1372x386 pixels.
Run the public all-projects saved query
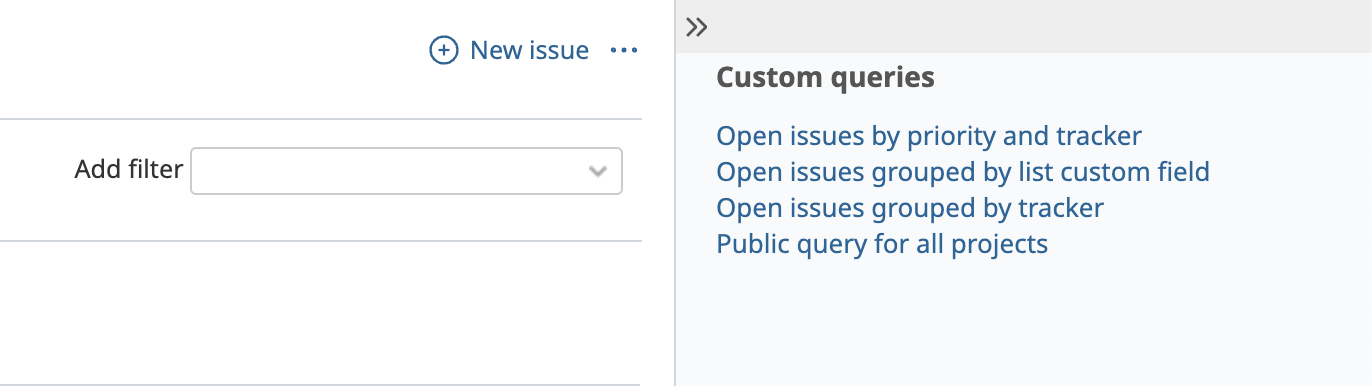point(882,244)
